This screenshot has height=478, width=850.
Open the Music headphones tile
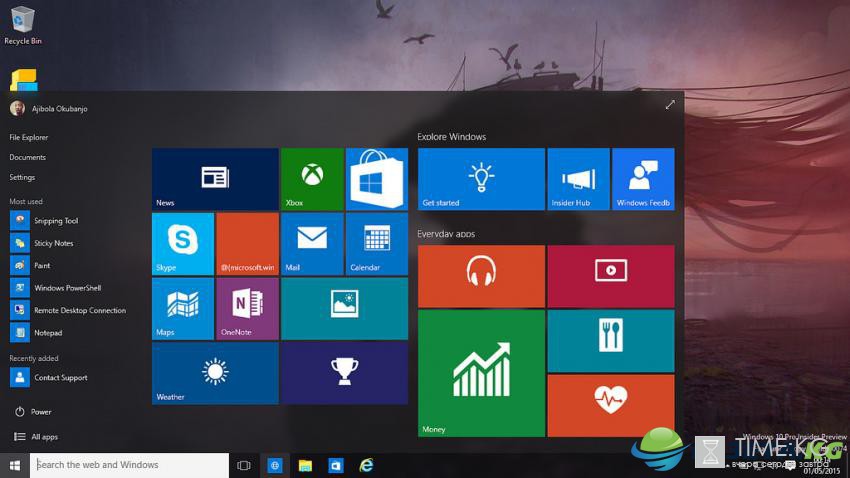click(481, 276)
